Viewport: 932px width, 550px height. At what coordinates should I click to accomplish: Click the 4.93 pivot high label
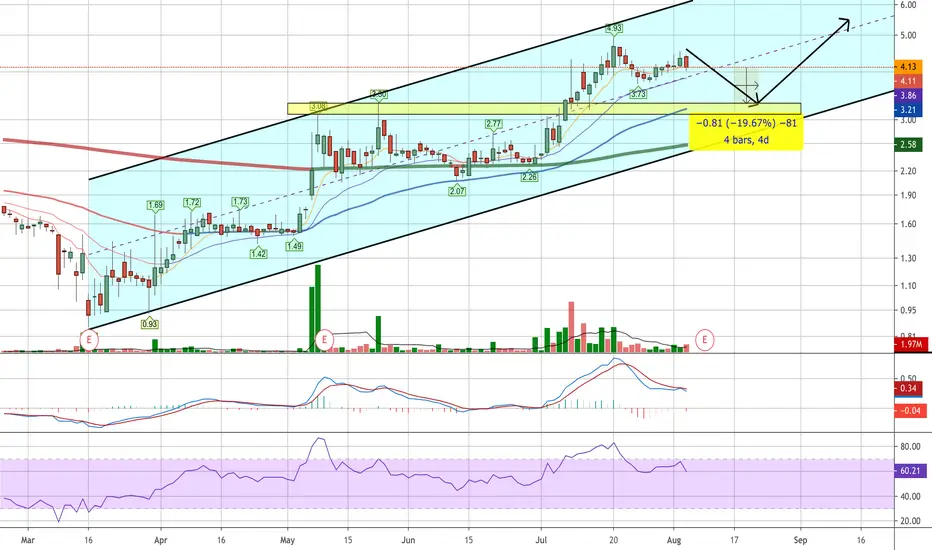pyautogui.click(x=613, y=28)
